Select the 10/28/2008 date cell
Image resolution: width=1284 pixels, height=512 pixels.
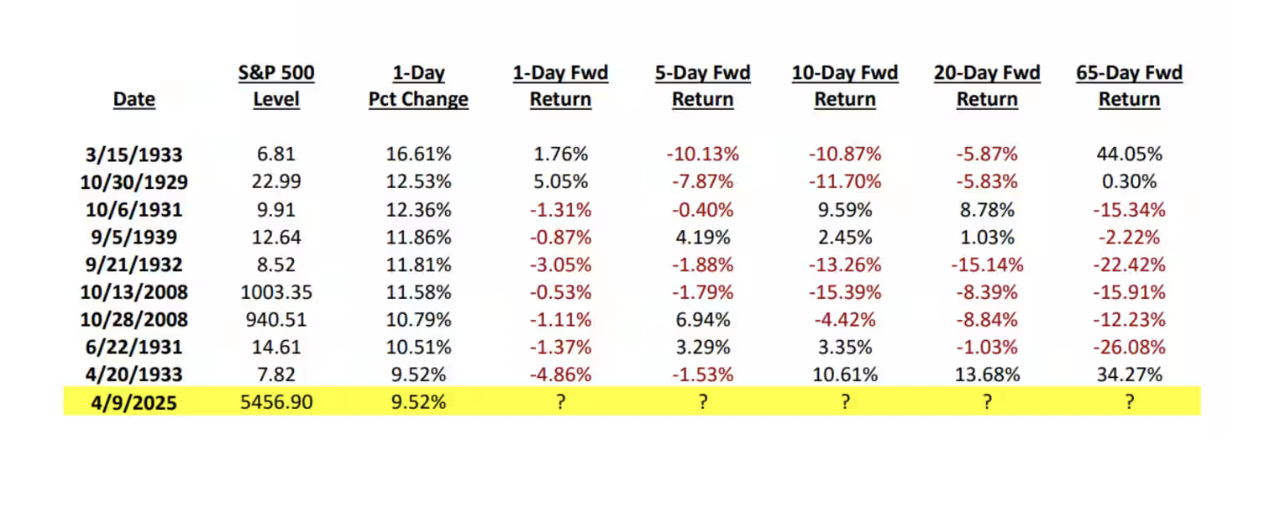[x=135, y=320]
